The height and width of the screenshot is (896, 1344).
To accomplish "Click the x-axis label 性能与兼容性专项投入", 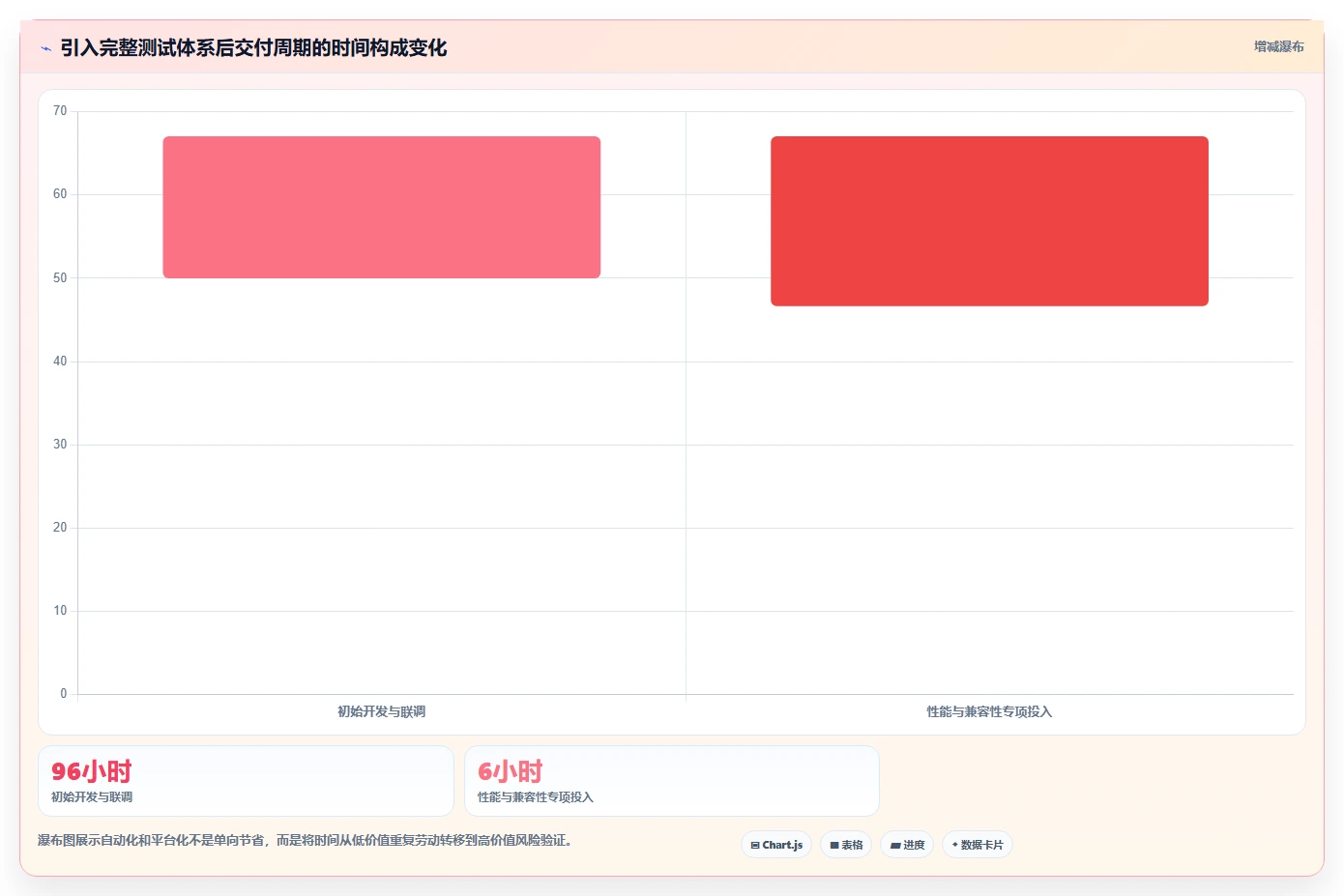I will 989,711.
